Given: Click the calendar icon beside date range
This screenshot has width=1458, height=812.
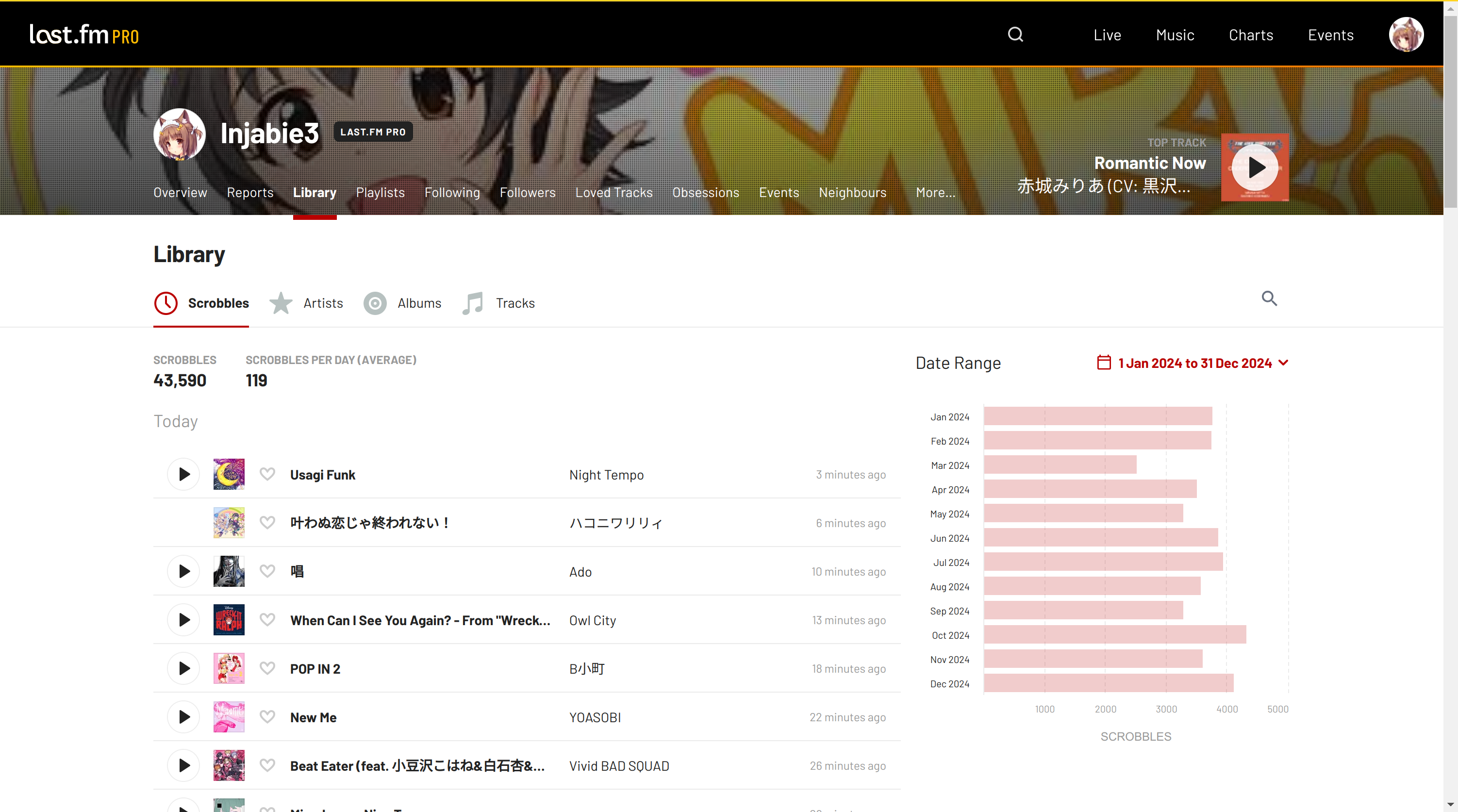Looking at the screenshot, I should (1104, 363).
